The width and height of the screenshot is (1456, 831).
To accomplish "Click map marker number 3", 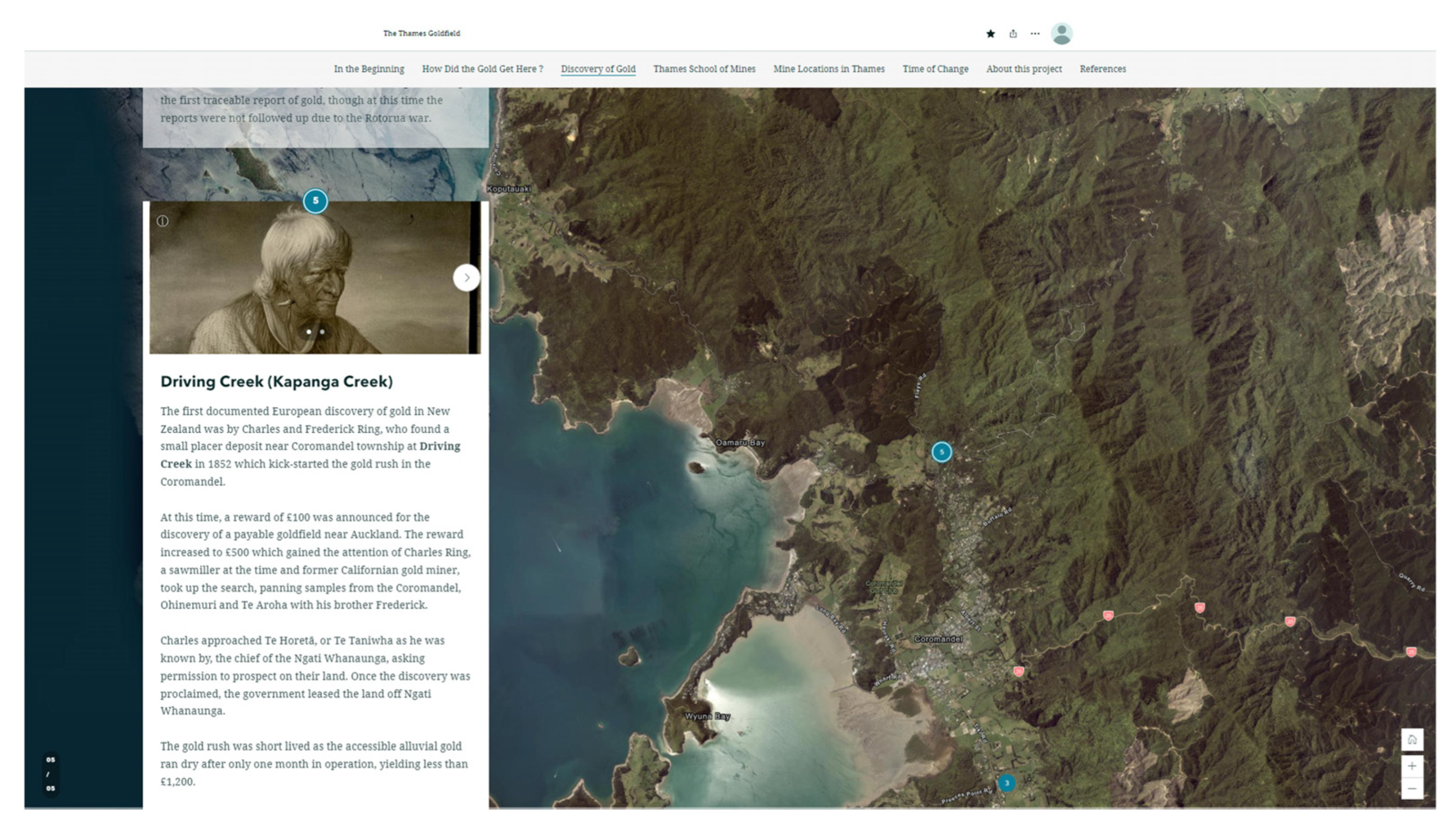I will 1006,783.
